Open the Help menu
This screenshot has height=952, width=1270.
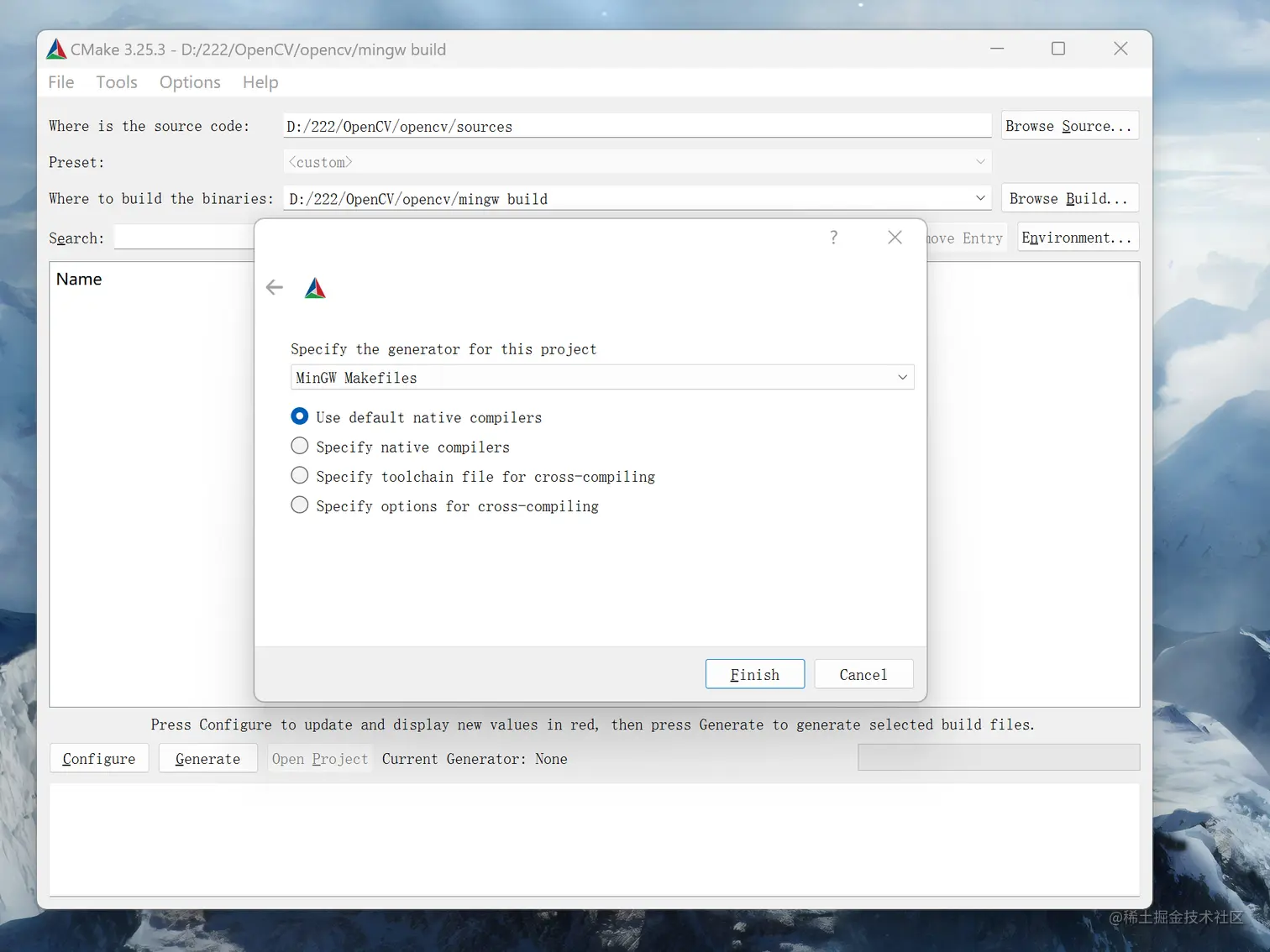[260, 82]
